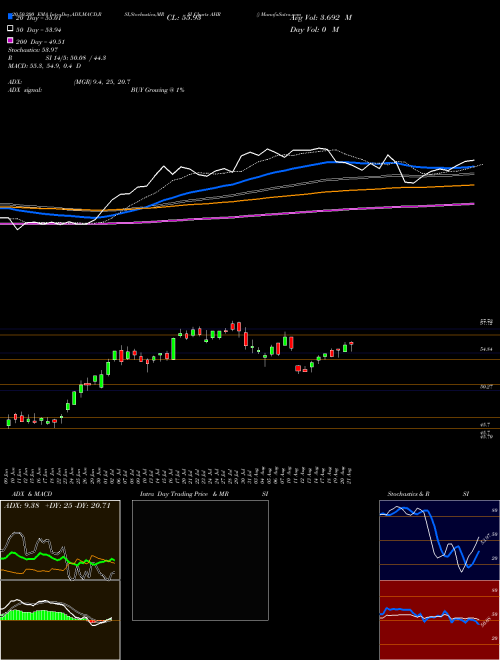Click the blue 20 Day EMA legend square
The image size is (500, 660).
click(10, 16)
